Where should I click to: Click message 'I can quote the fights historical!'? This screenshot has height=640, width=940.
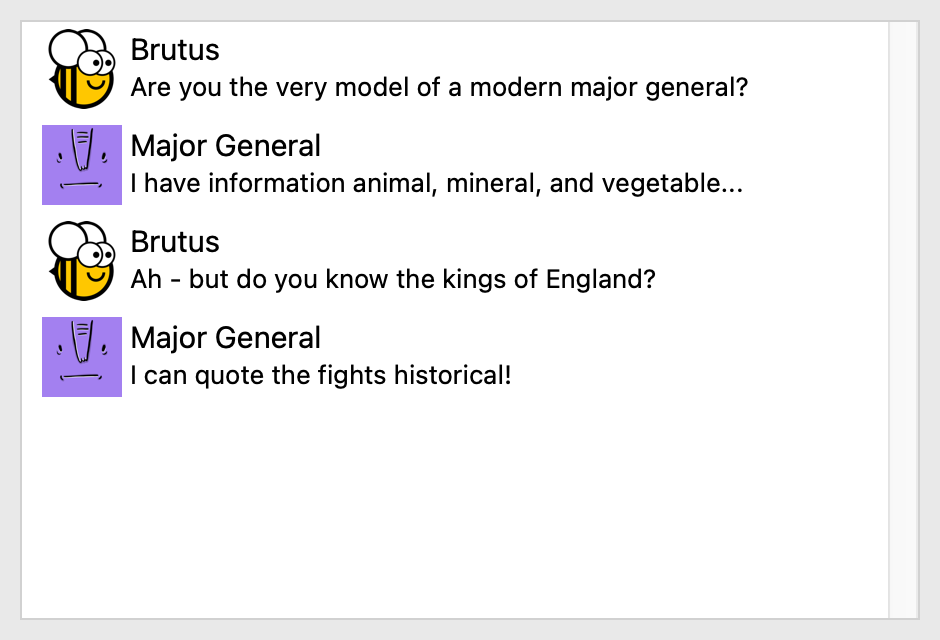tap(321, 376)
